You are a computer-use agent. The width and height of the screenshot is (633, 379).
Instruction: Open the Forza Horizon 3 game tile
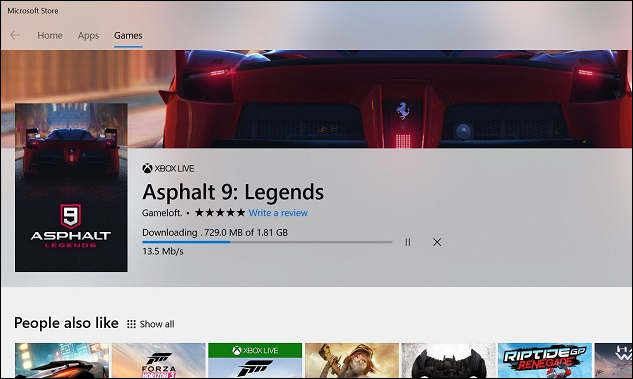point(159,361)
